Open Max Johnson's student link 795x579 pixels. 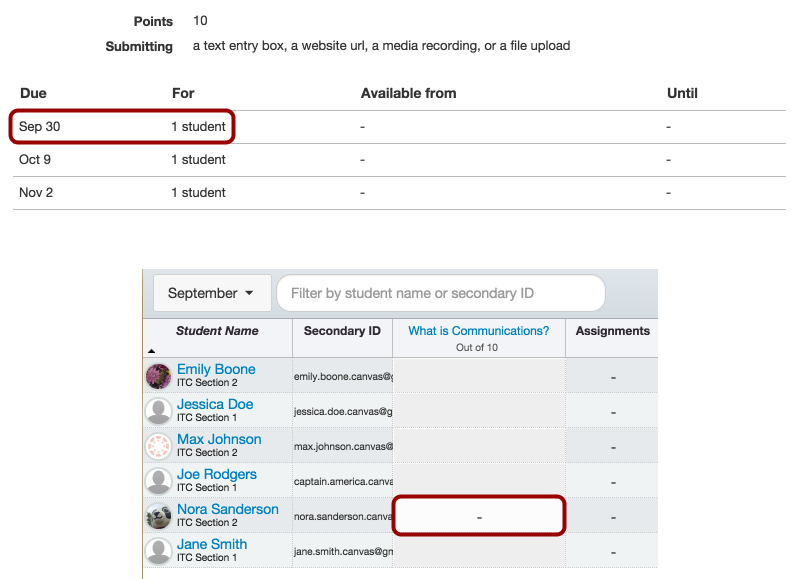(219, 440)
